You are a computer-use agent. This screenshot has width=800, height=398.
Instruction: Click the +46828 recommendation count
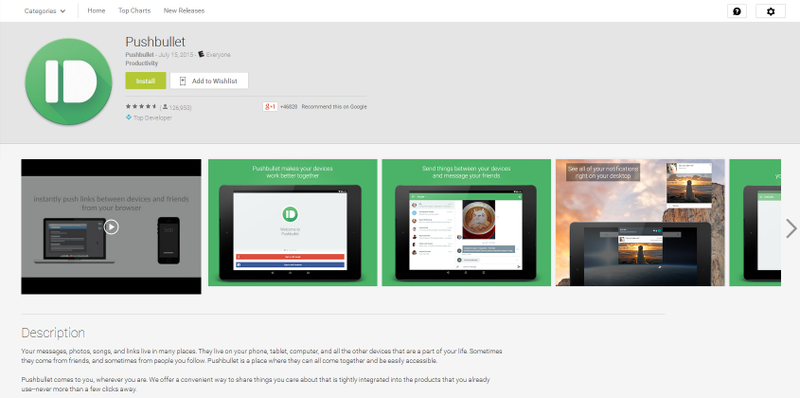[289, 107]
